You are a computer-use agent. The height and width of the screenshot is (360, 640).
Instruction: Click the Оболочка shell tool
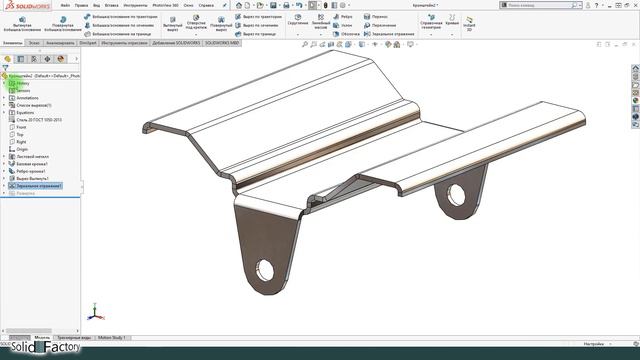(346, 34)
